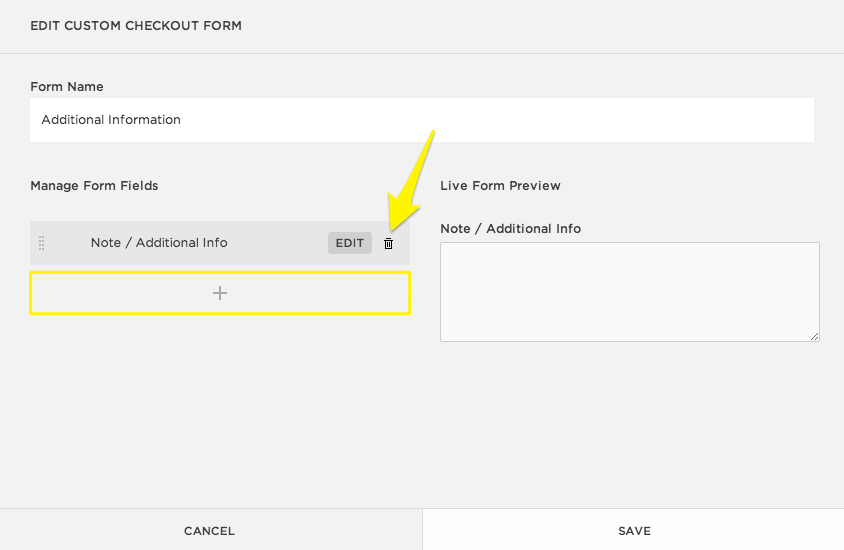
Task: Delete the Note / Additional Info field with trash icon
Action: (x=389, y=243)
